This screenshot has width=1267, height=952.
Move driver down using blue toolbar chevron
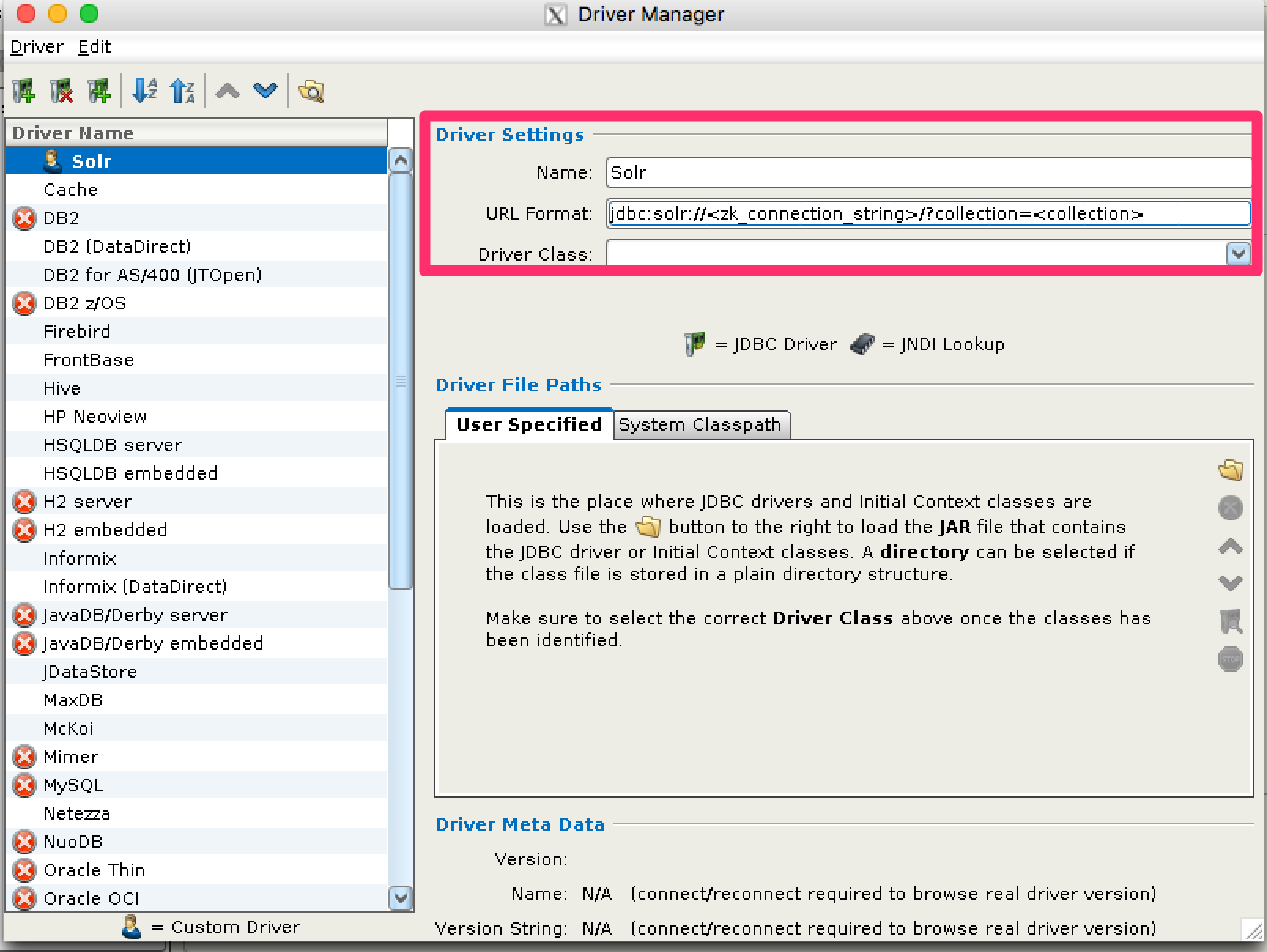tap(265, 91)
